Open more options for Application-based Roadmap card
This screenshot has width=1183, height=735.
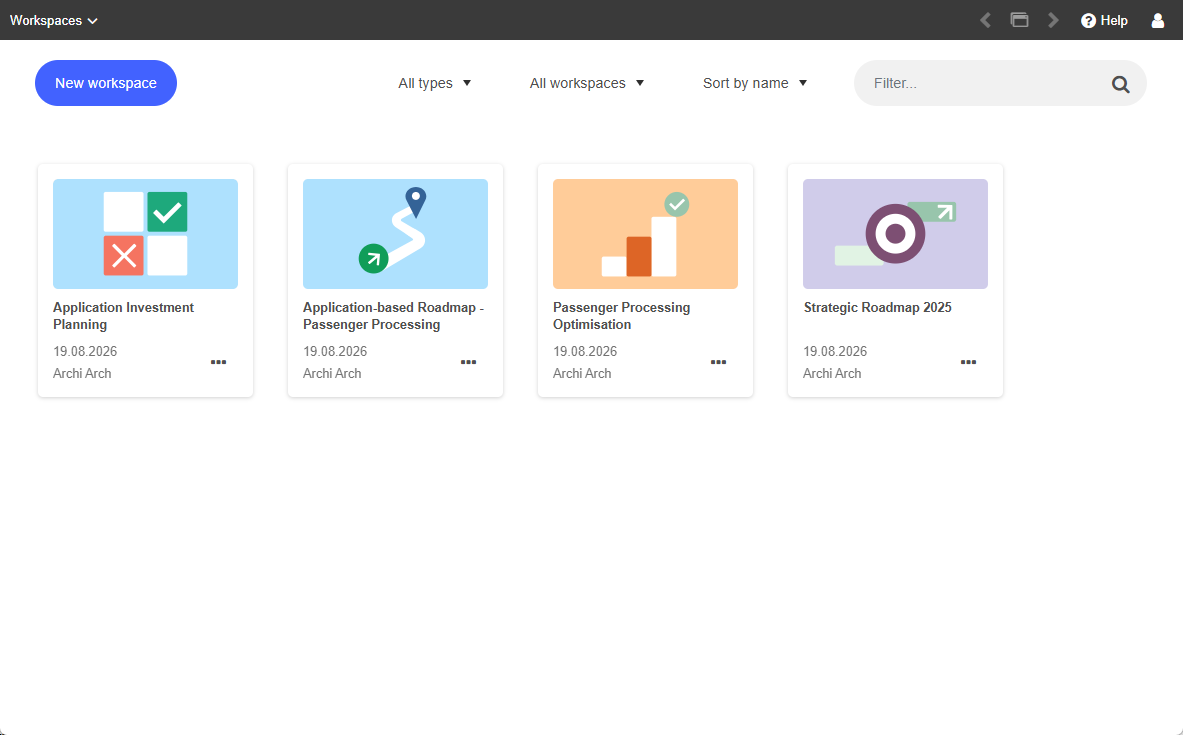(469, 362)
